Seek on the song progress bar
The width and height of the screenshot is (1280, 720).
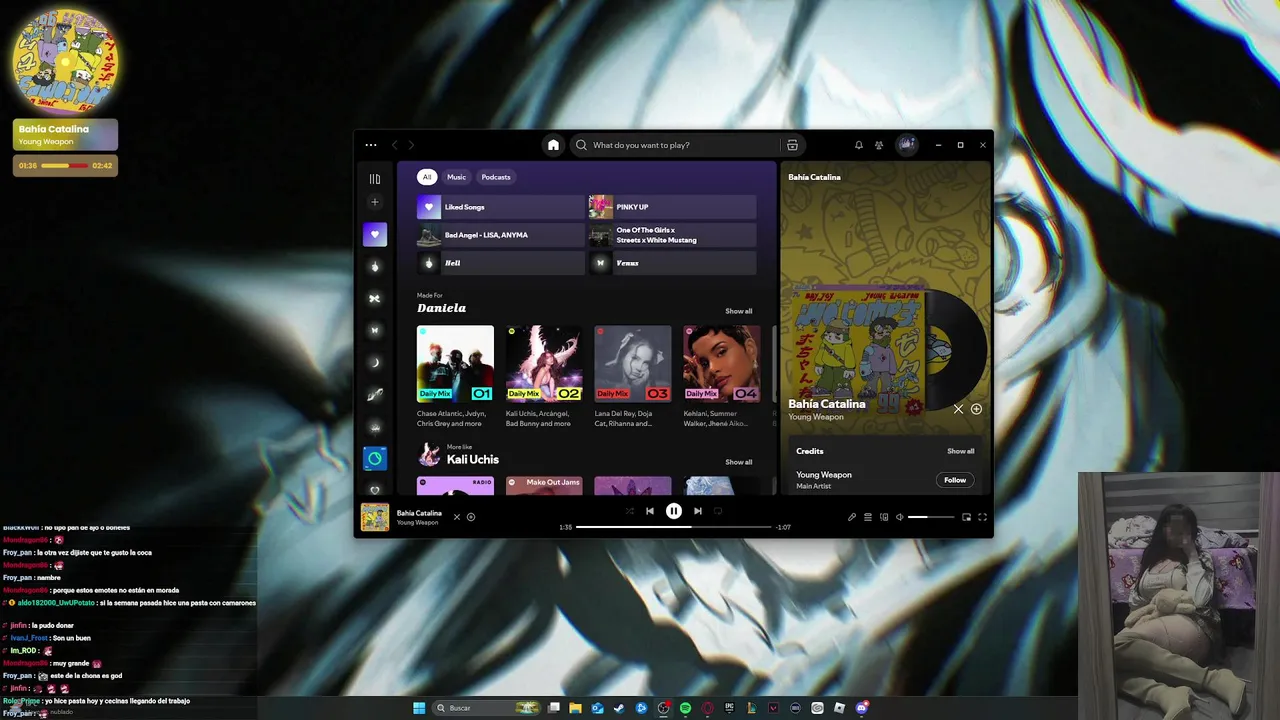674,527
